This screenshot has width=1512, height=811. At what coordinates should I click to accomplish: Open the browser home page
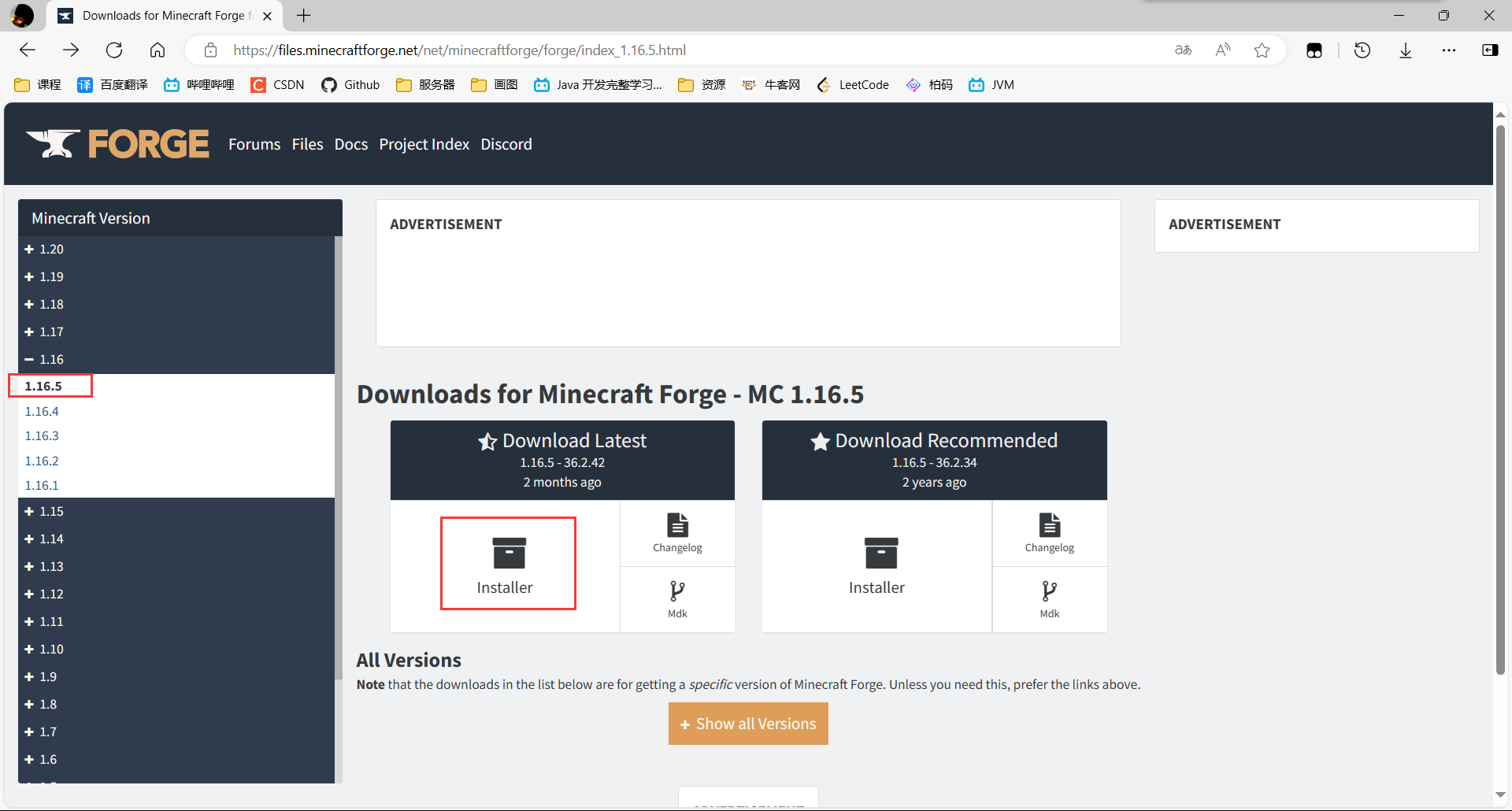click(157, 50)
